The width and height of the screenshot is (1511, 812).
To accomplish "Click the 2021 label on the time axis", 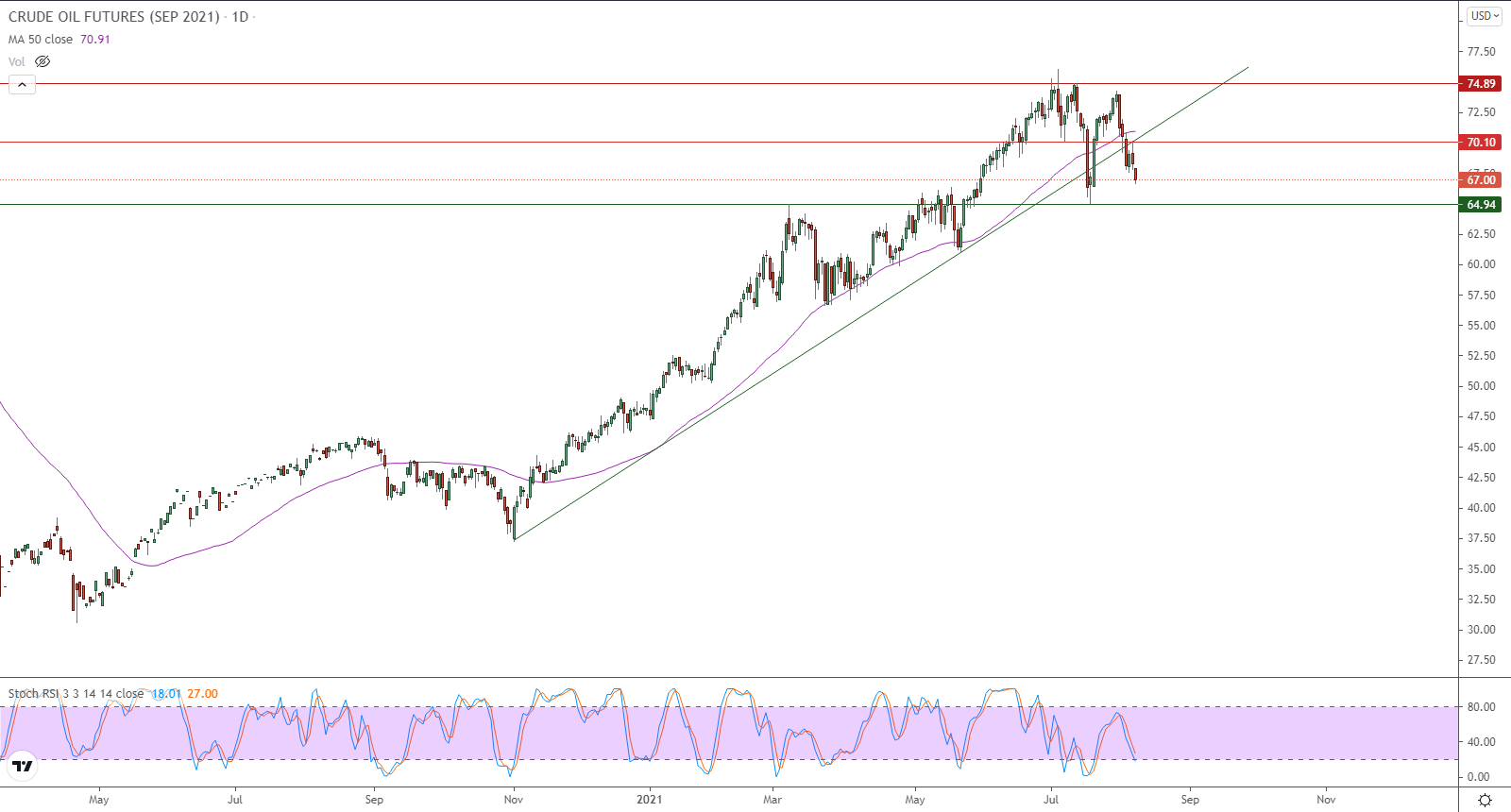I will pos(650,800).
